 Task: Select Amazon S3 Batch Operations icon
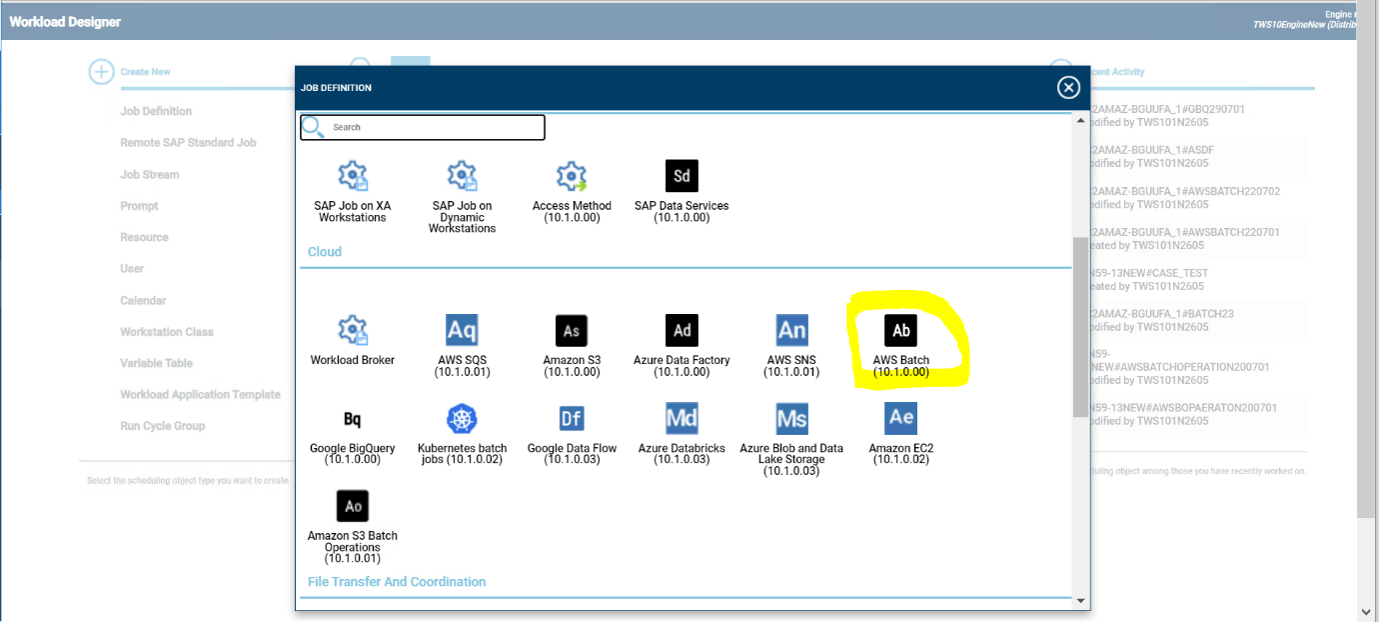point(352,506)
